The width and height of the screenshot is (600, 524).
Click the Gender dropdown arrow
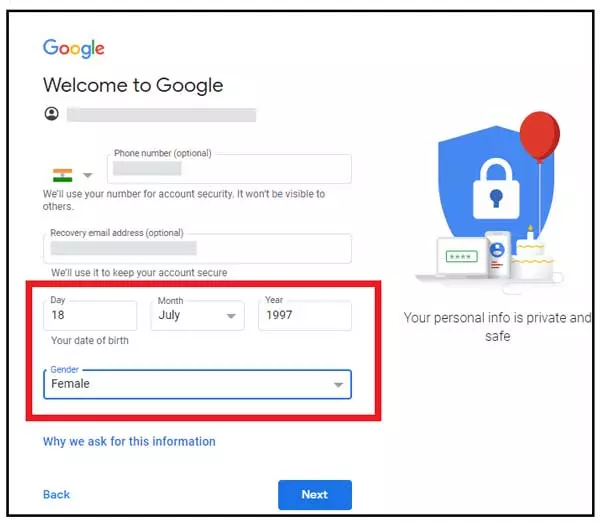(x=338, y=385)
